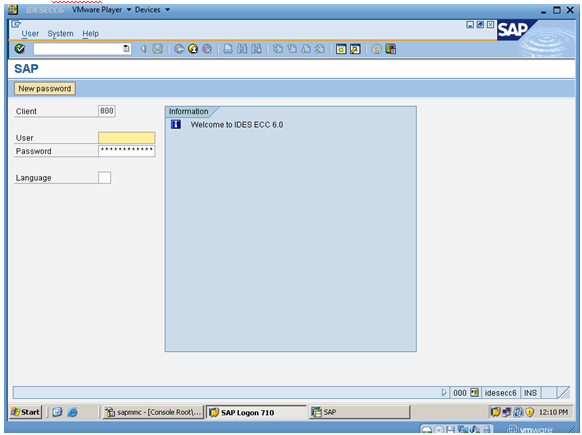Click the 'idesecc6' status bar field
Viewport: 582px width, 435px height.
(x=500, y=393)
